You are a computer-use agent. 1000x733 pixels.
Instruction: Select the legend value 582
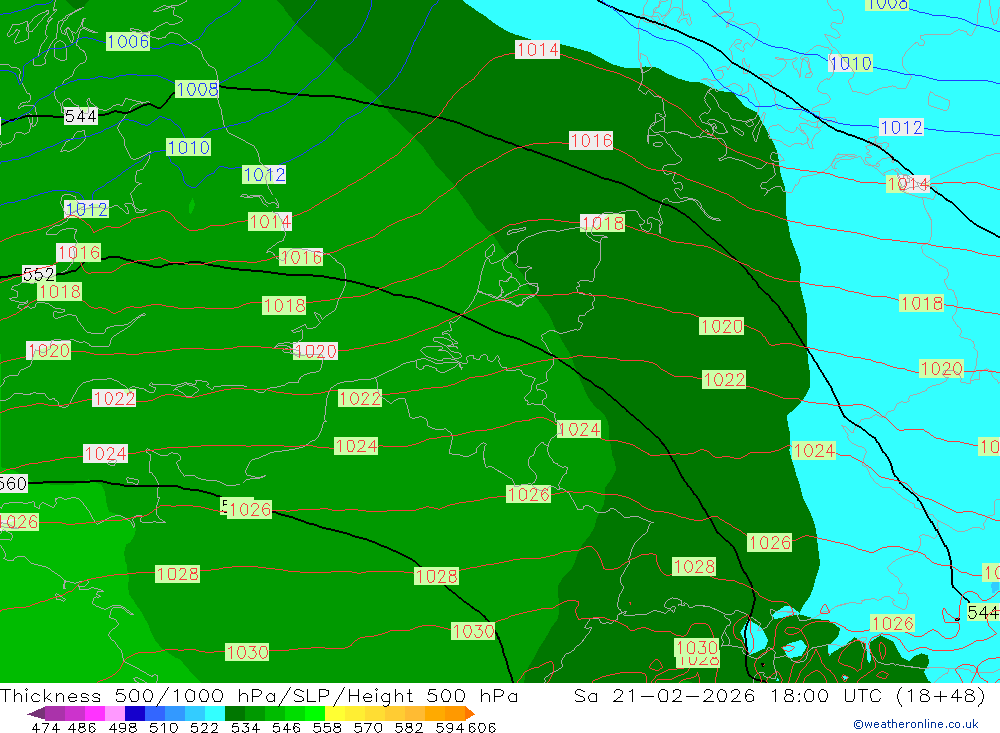[408, 727]
